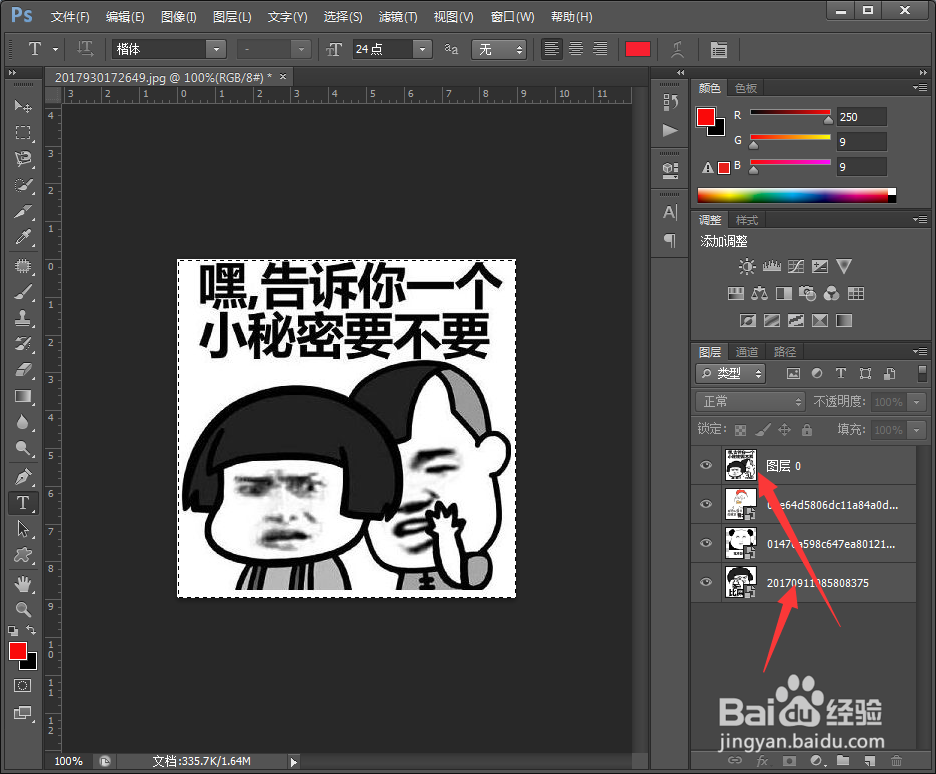Click the text color swatch in options bar
The width and height of the screenshot is (936, 774).
(638, 49)
